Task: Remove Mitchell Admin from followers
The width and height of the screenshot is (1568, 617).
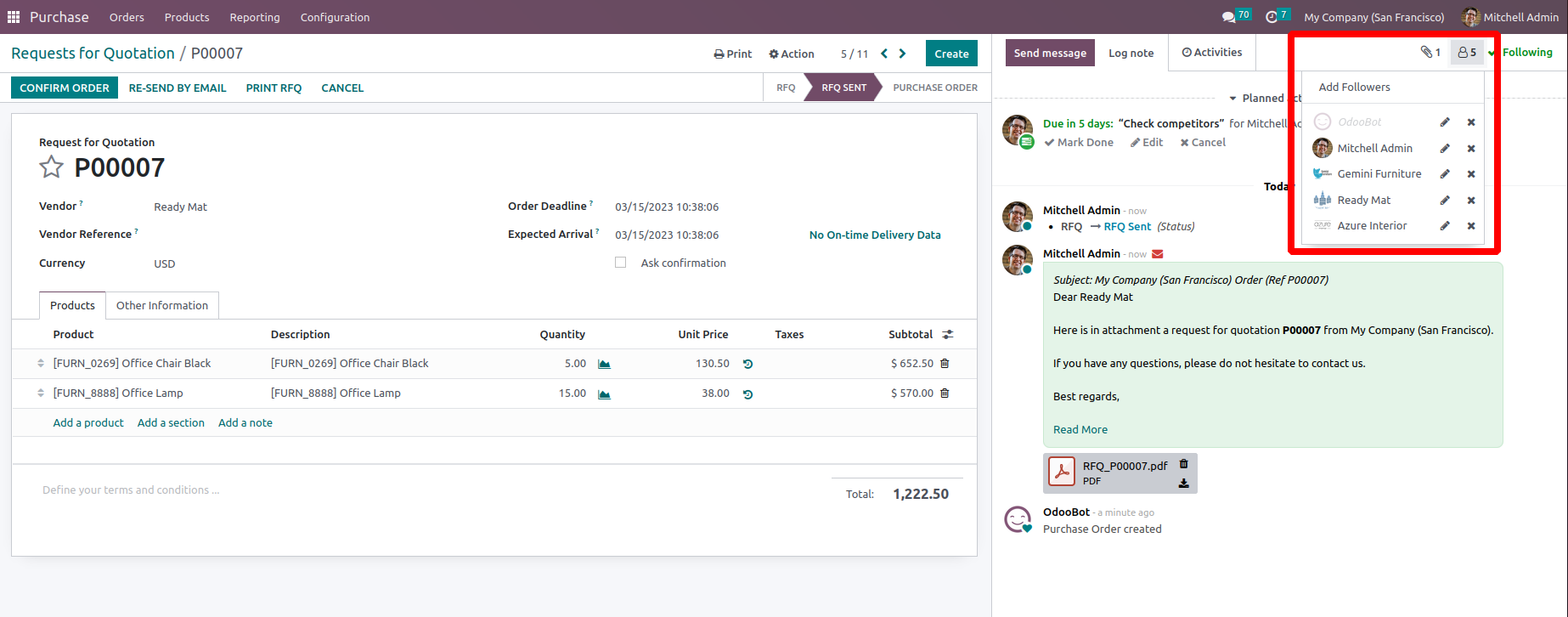Action: (x=1471, y=149)
